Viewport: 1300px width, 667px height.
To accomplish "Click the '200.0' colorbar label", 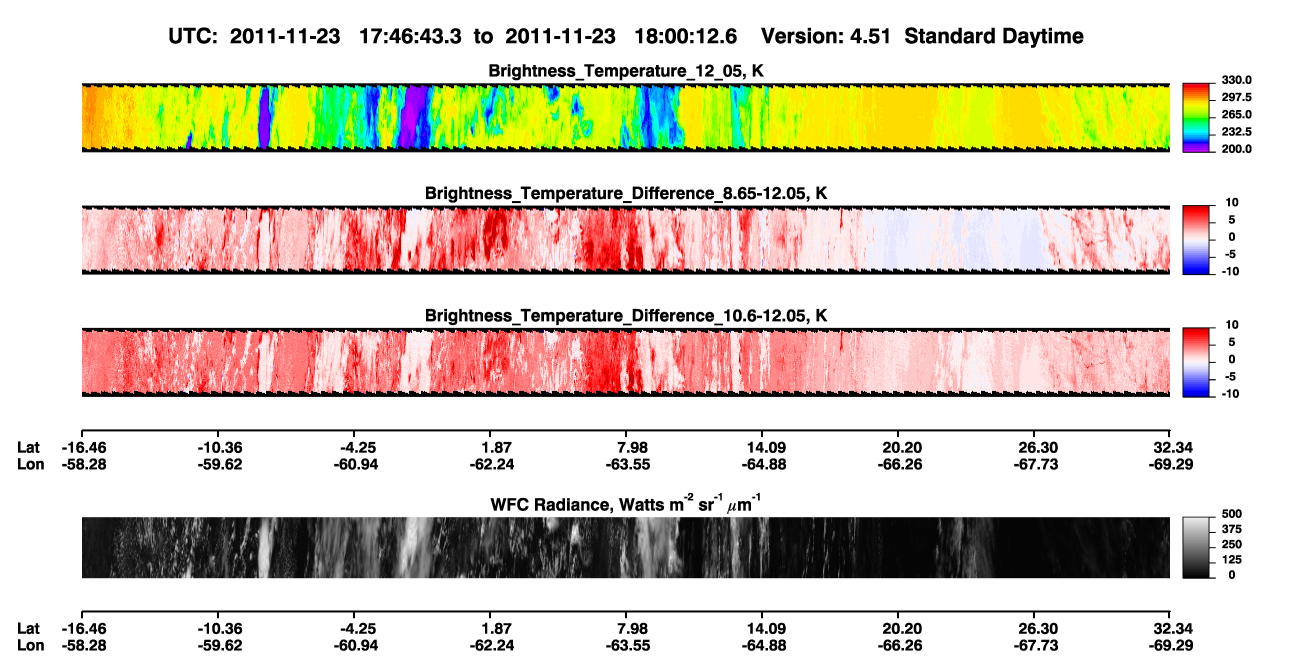I will point(1236,149).
